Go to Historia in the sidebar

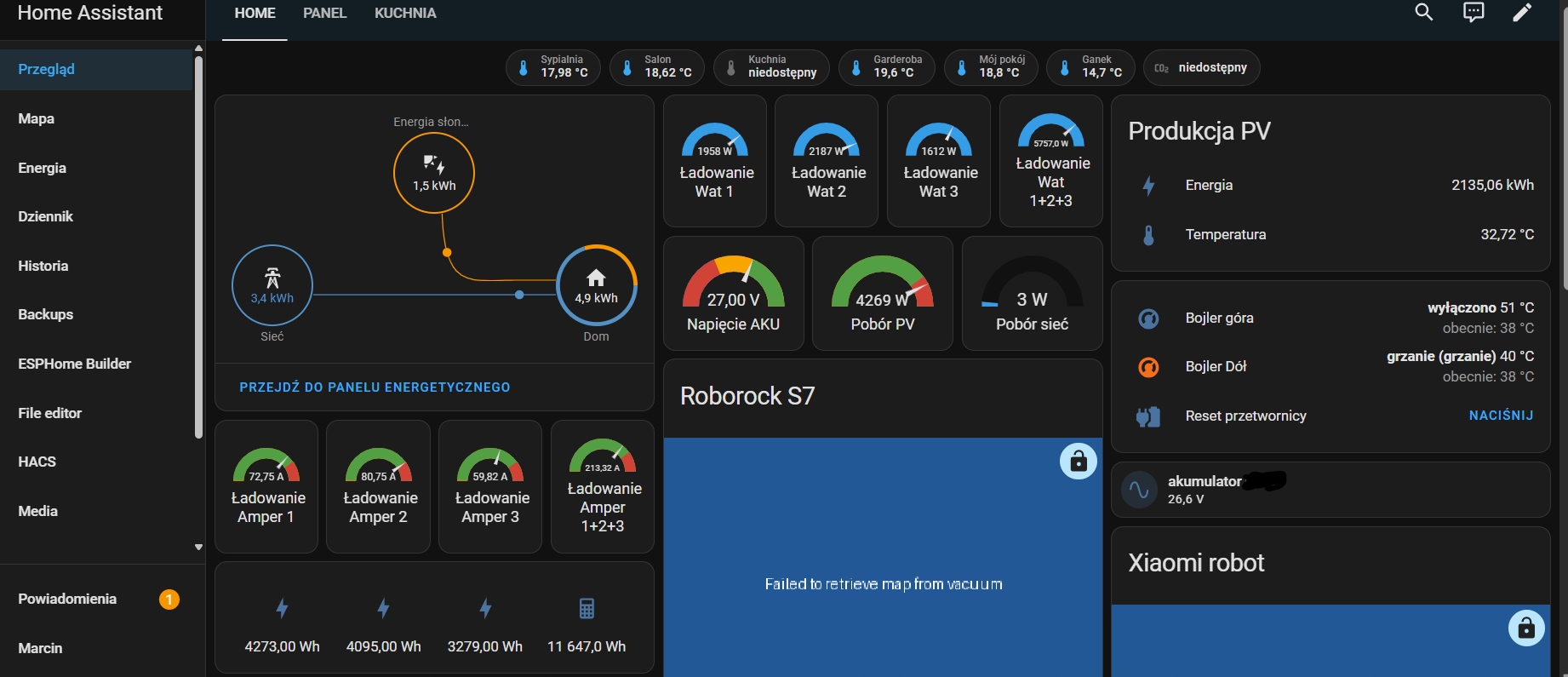pyautogui.click(x=96, y=266)
